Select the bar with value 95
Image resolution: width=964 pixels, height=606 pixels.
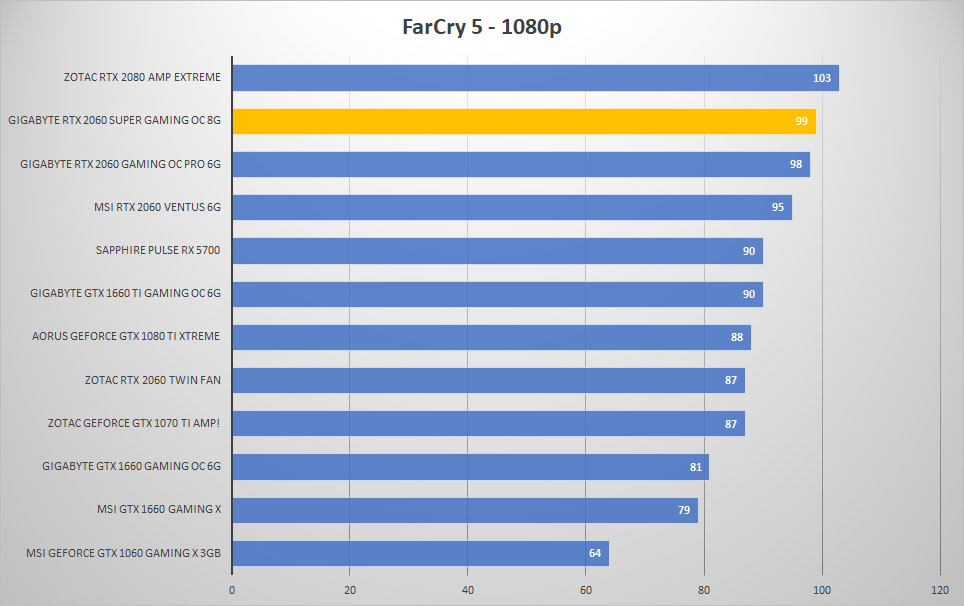(513, 207)
